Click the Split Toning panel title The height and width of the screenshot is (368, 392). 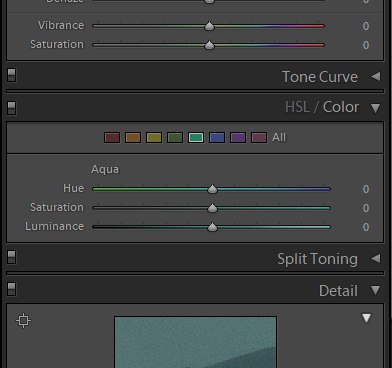(318, 259)
